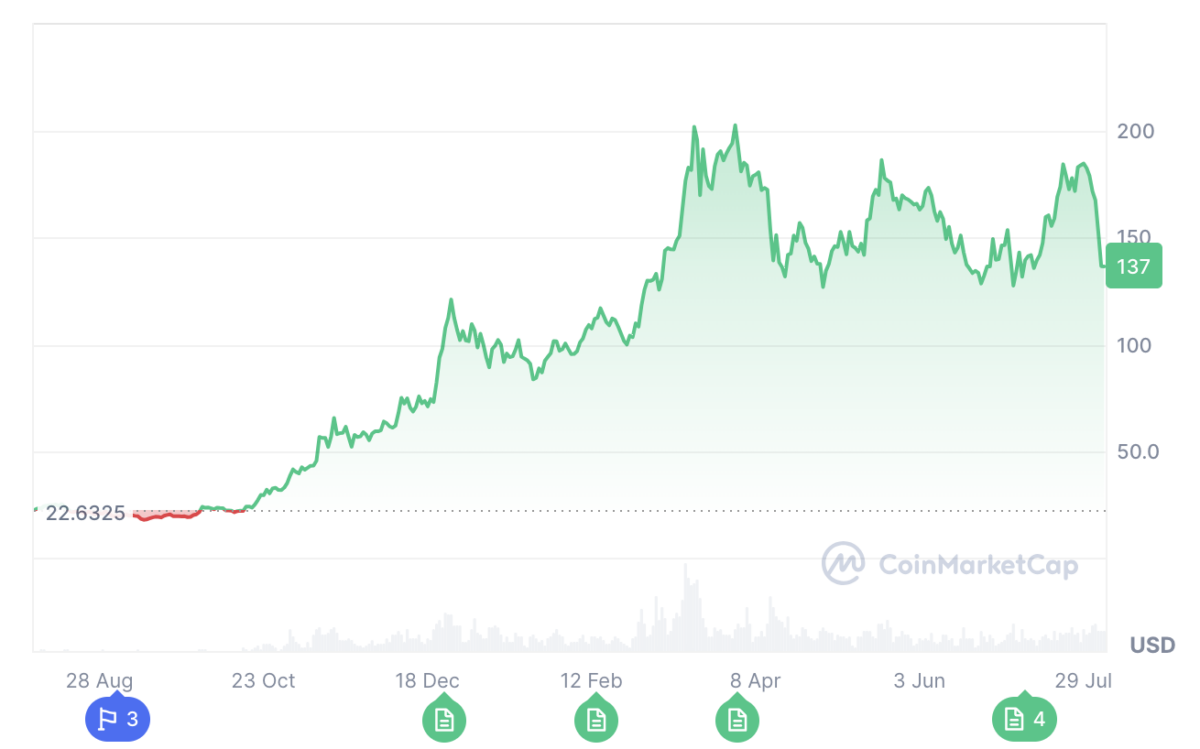The height and width of the screenshot is (749, 1200).
Task: Click the 200 price axis label
Action: [1135, 131]
